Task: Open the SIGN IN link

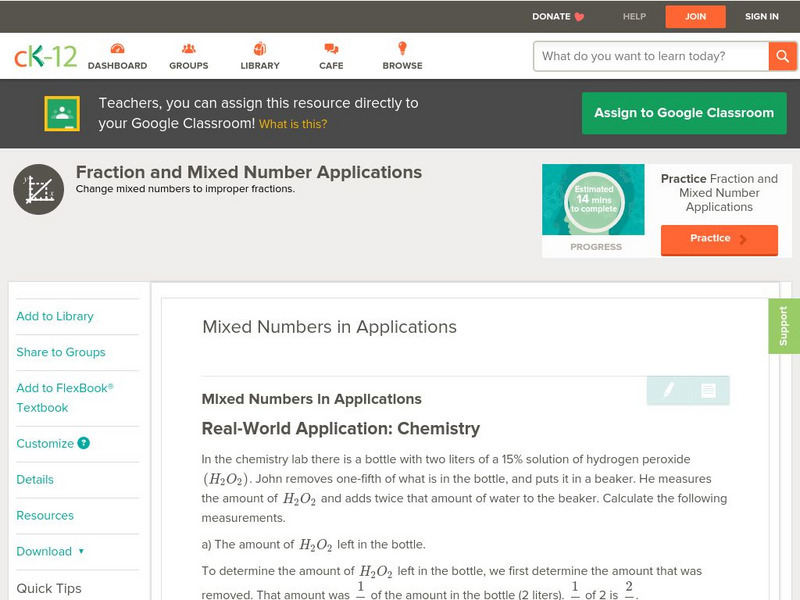Action: point(761,16)
